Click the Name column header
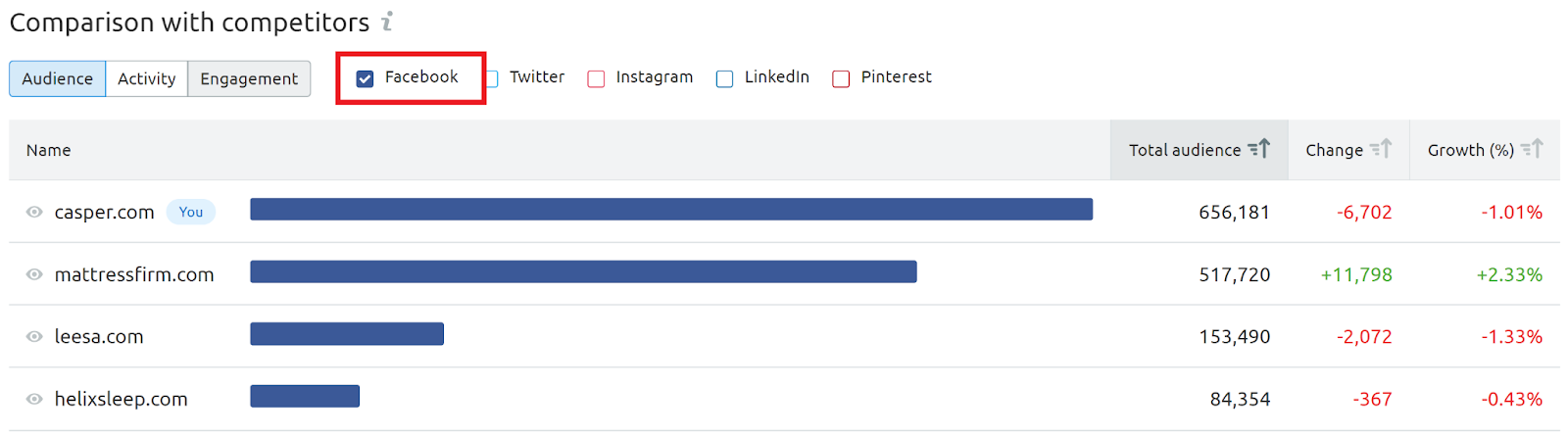Viewport: 1568px width, 439px height. click(x=49, y=150)
